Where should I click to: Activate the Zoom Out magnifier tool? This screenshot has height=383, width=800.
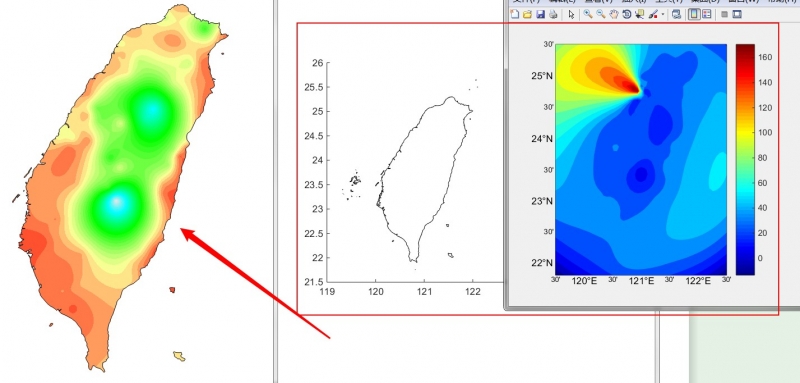click(x=601, y=14)
